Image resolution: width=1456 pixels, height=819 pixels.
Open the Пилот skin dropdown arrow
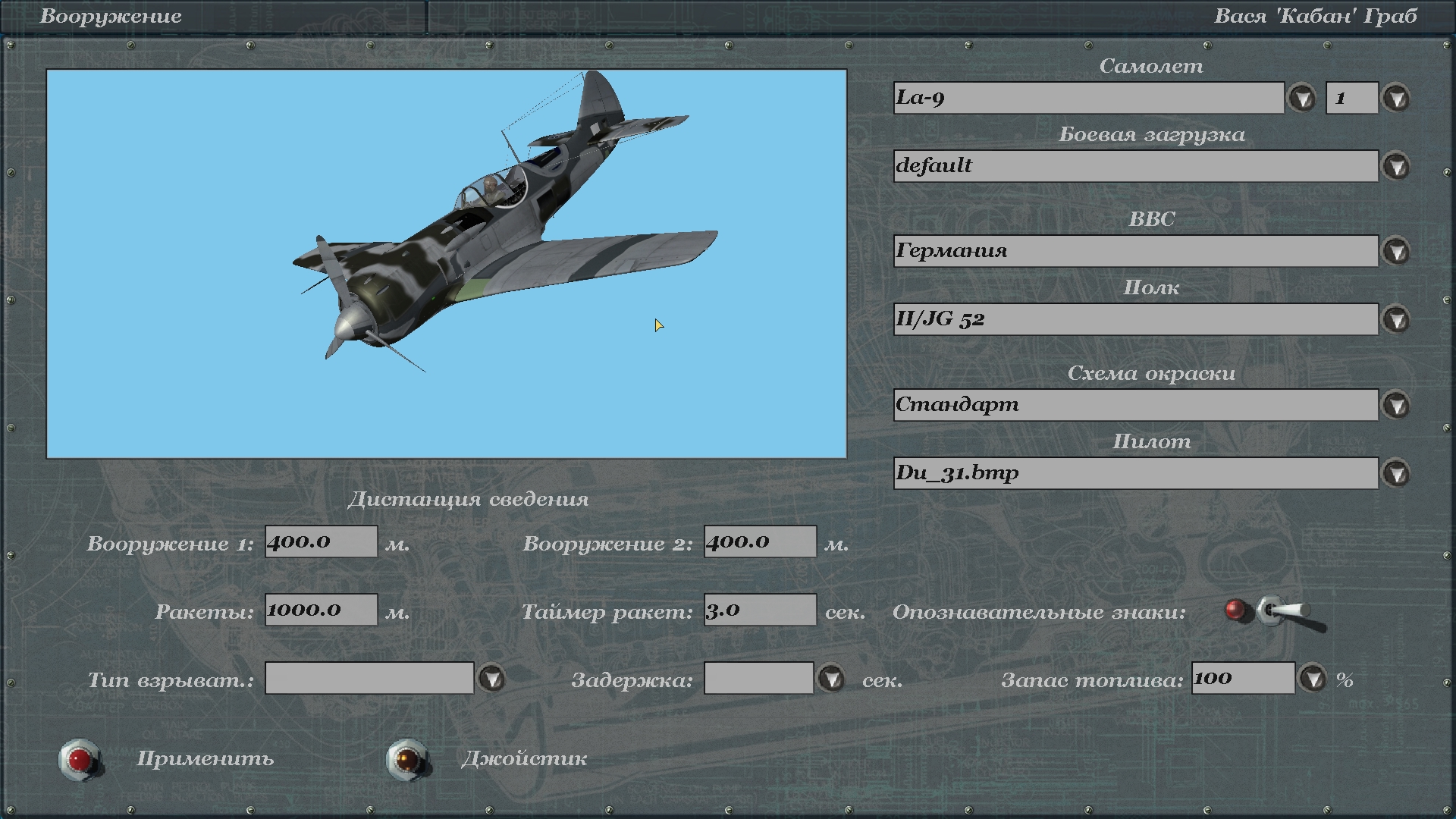tap(1396, 473)
